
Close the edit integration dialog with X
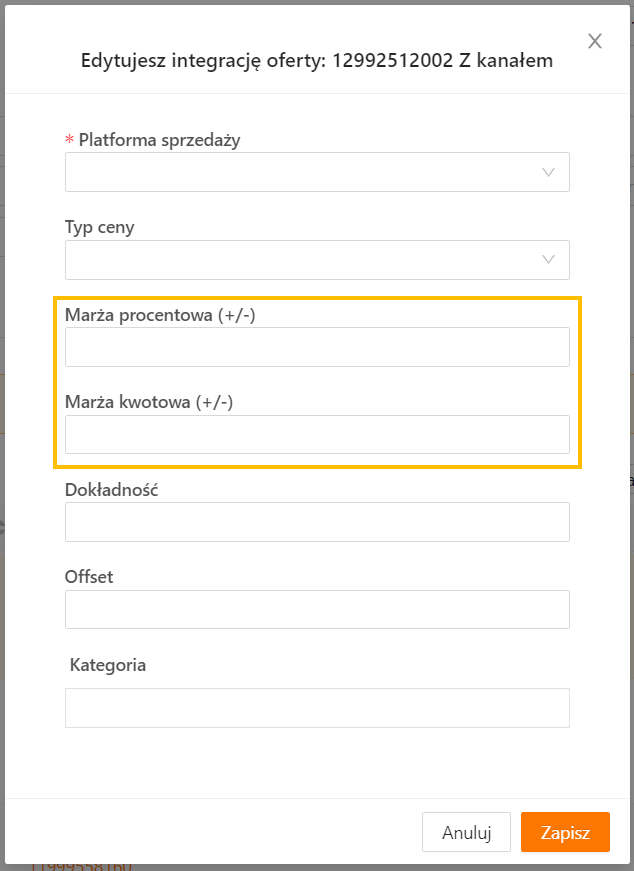pyautogui.click(x=595, y=41)
